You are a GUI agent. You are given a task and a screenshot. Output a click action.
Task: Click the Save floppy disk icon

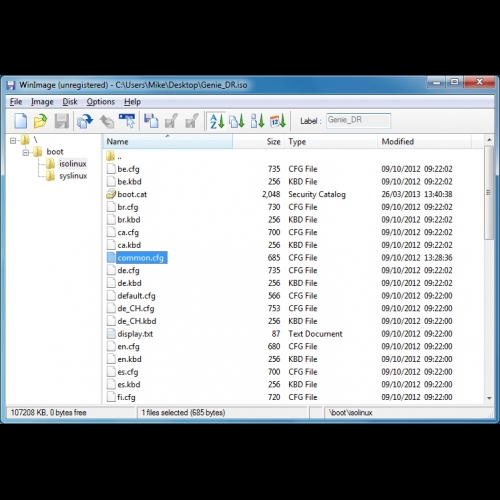click(62, 121)
